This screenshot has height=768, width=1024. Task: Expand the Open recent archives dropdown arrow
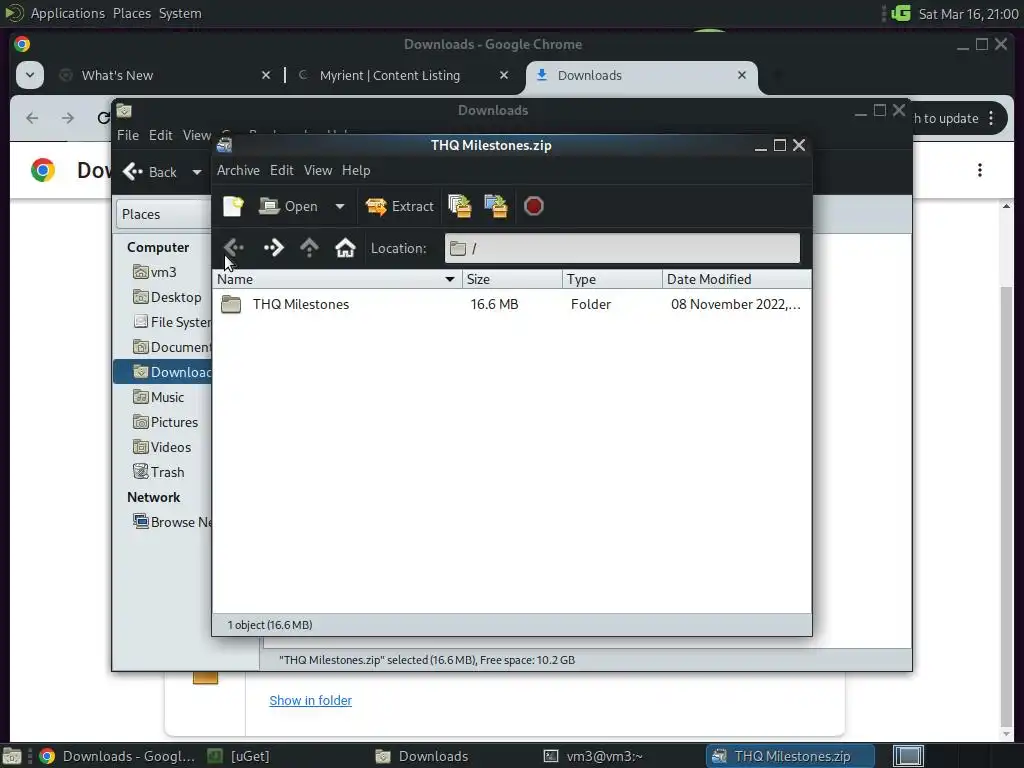point(340,206)
